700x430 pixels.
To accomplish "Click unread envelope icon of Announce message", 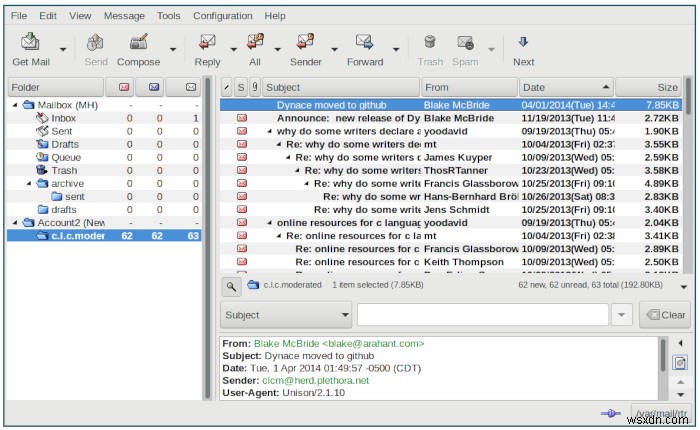I will click(x=242, y=118).
